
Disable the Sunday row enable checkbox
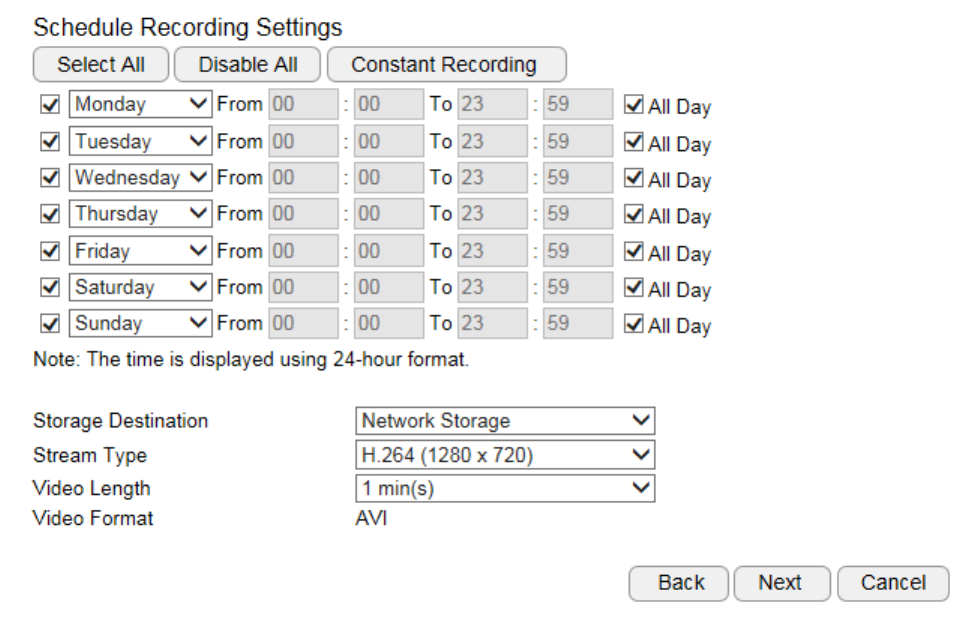[x=49, y=324]
